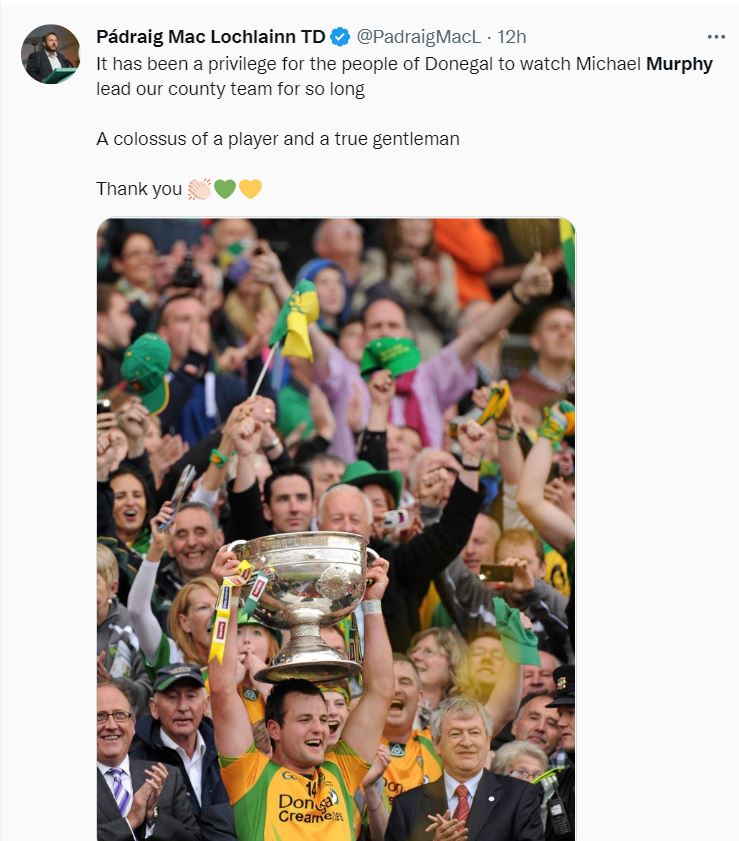Open the @PadraigMacL handle link
Screen dimensions: 739x841
(419, 37)
